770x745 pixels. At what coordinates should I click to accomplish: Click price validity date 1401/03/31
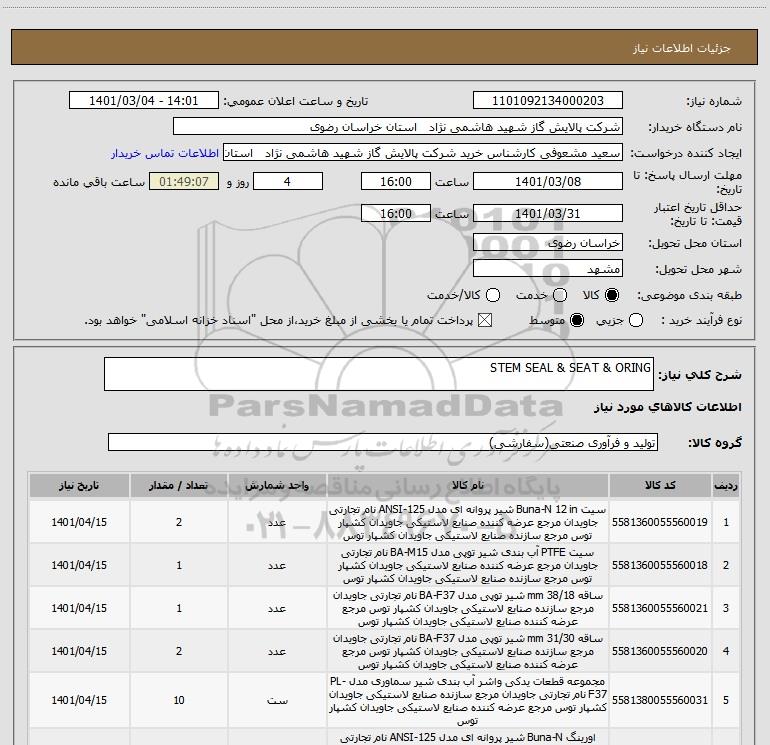coord(548,213)
